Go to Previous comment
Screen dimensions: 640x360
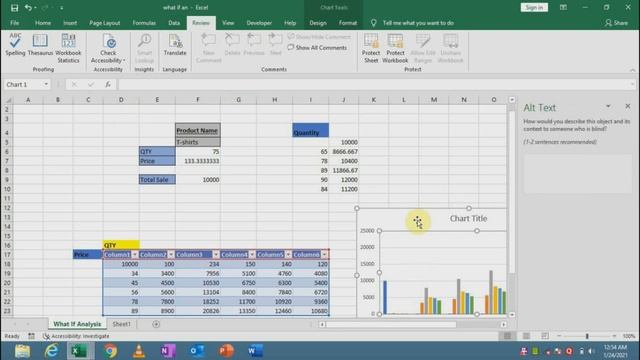coord(254,44)
